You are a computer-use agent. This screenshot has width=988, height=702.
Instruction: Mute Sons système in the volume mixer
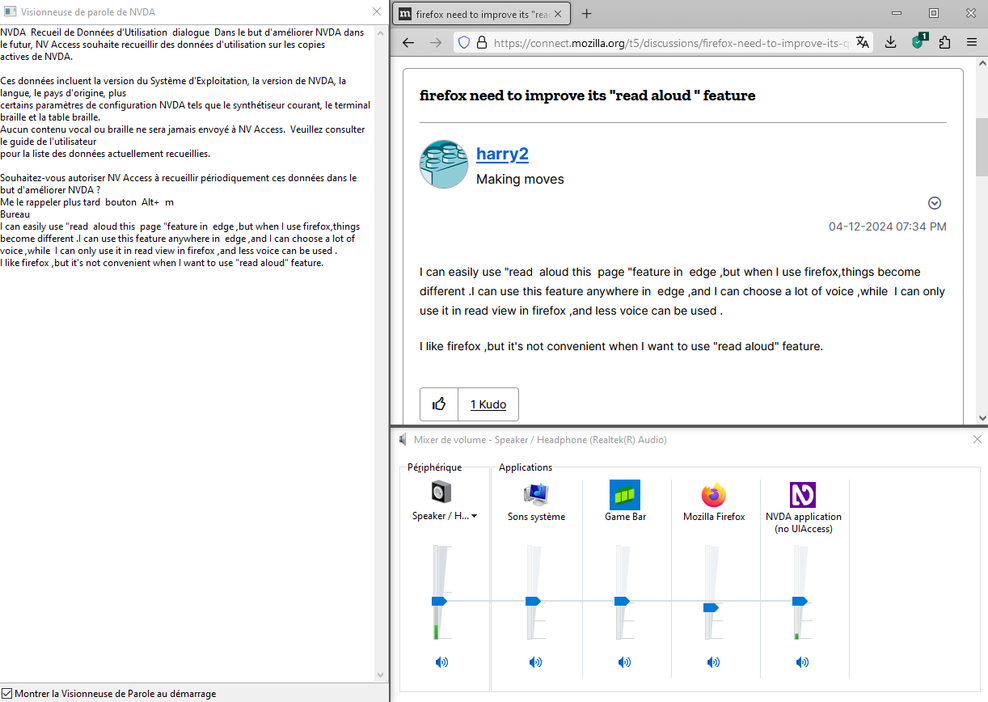pos(536,662)
